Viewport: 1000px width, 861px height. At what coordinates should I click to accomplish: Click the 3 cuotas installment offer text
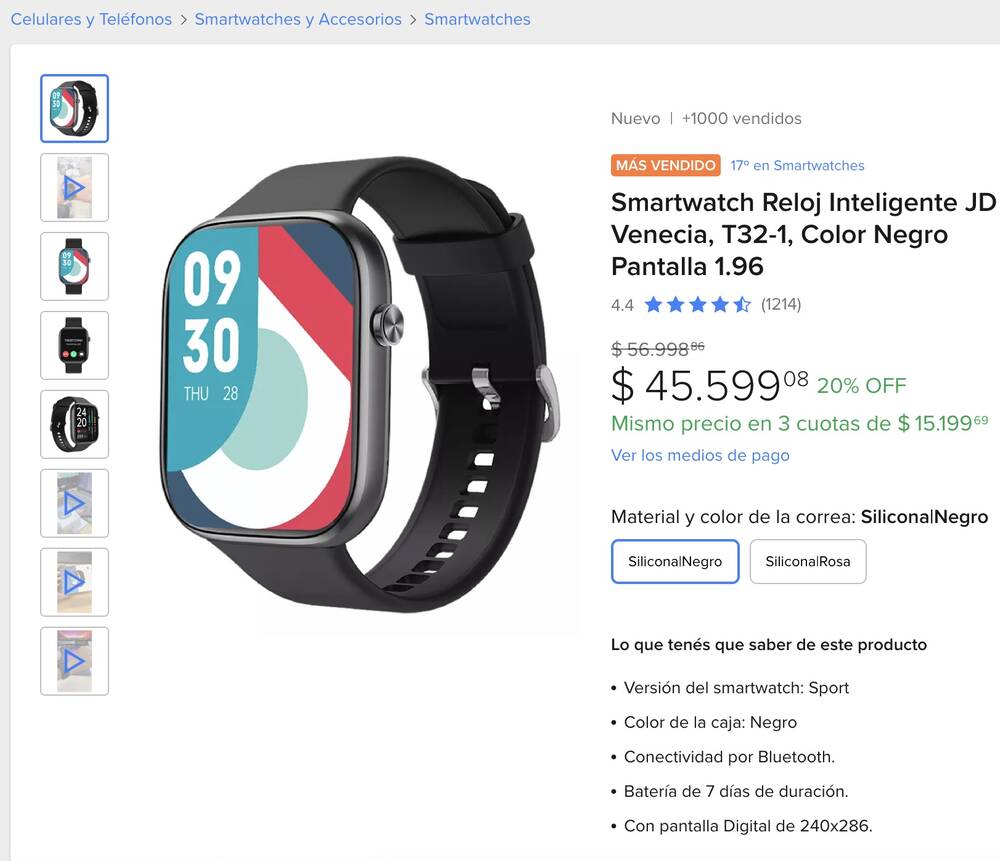click(800, 423)
